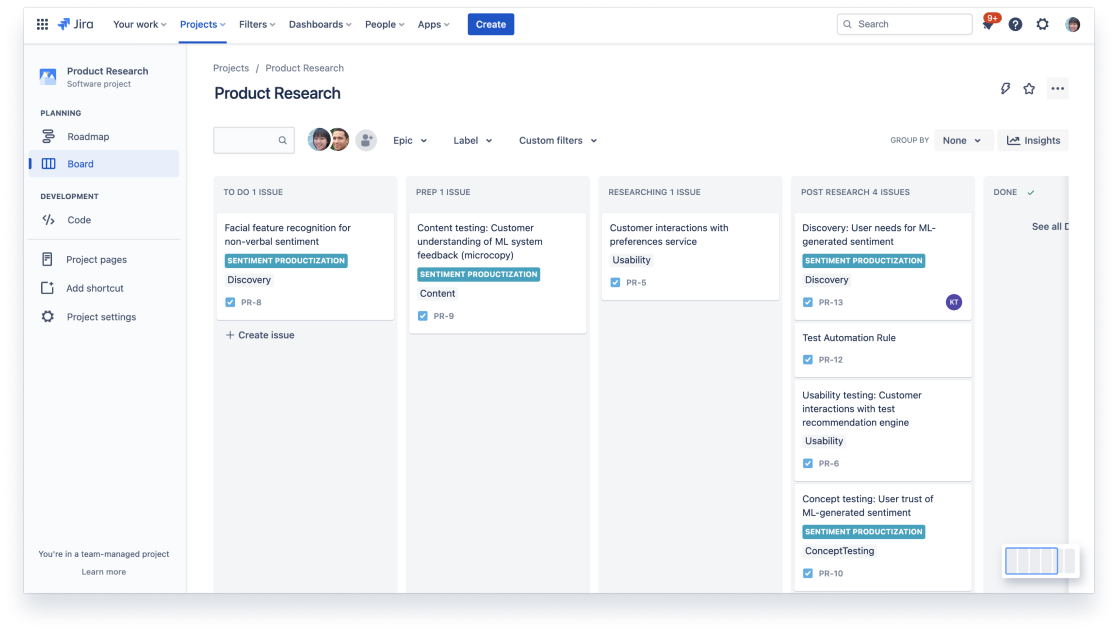This screenshot has height=634, width=1118.
Task: Click the board search field
Action: [250, 140]
